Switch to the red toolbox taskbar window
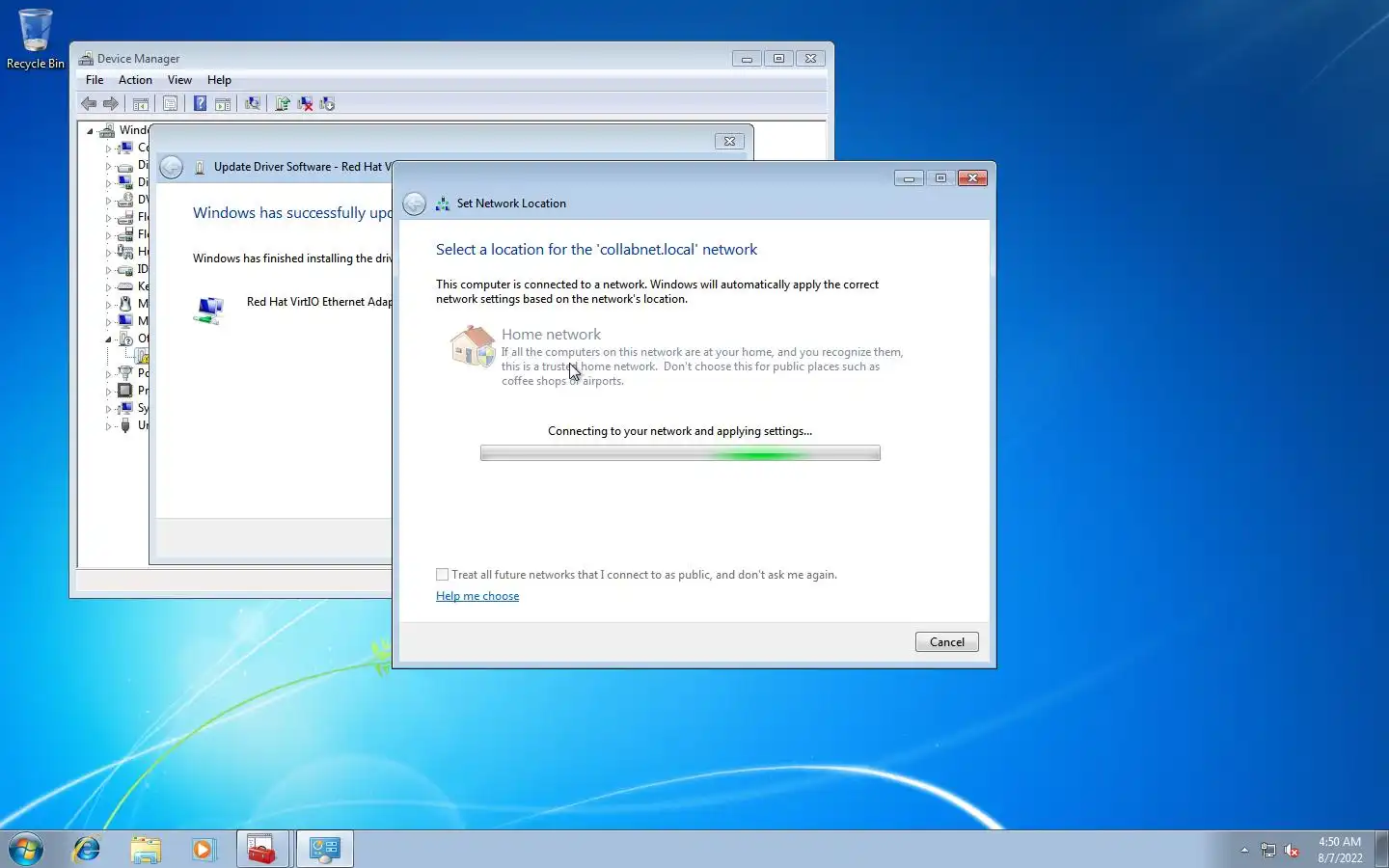This screenshot has height=868, width=1389. coord(262,849)
